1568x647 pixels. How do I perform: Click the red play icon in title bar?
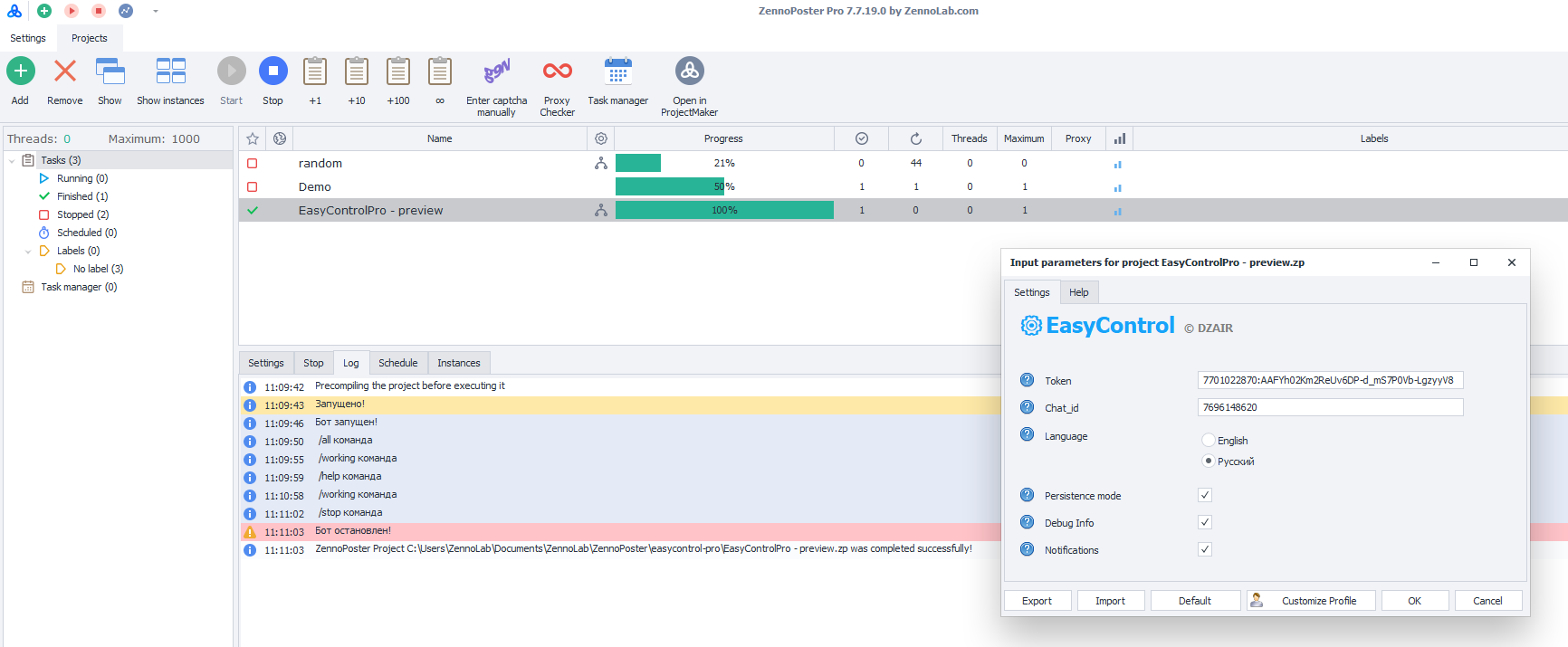pyautogui.click(x=72, y=11)
